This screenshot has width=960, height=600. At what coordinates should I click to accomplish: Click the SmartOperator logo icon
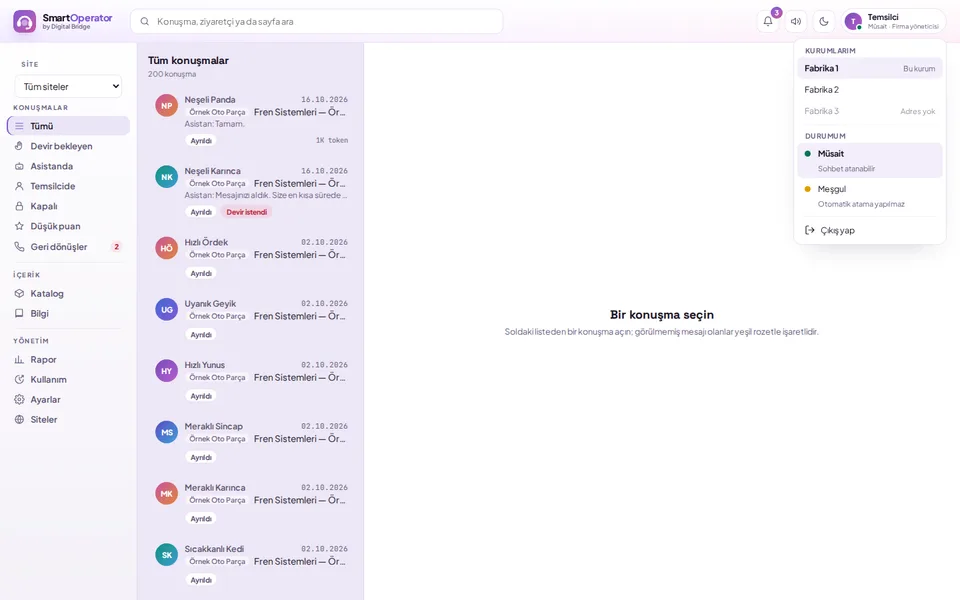point(24,21)
